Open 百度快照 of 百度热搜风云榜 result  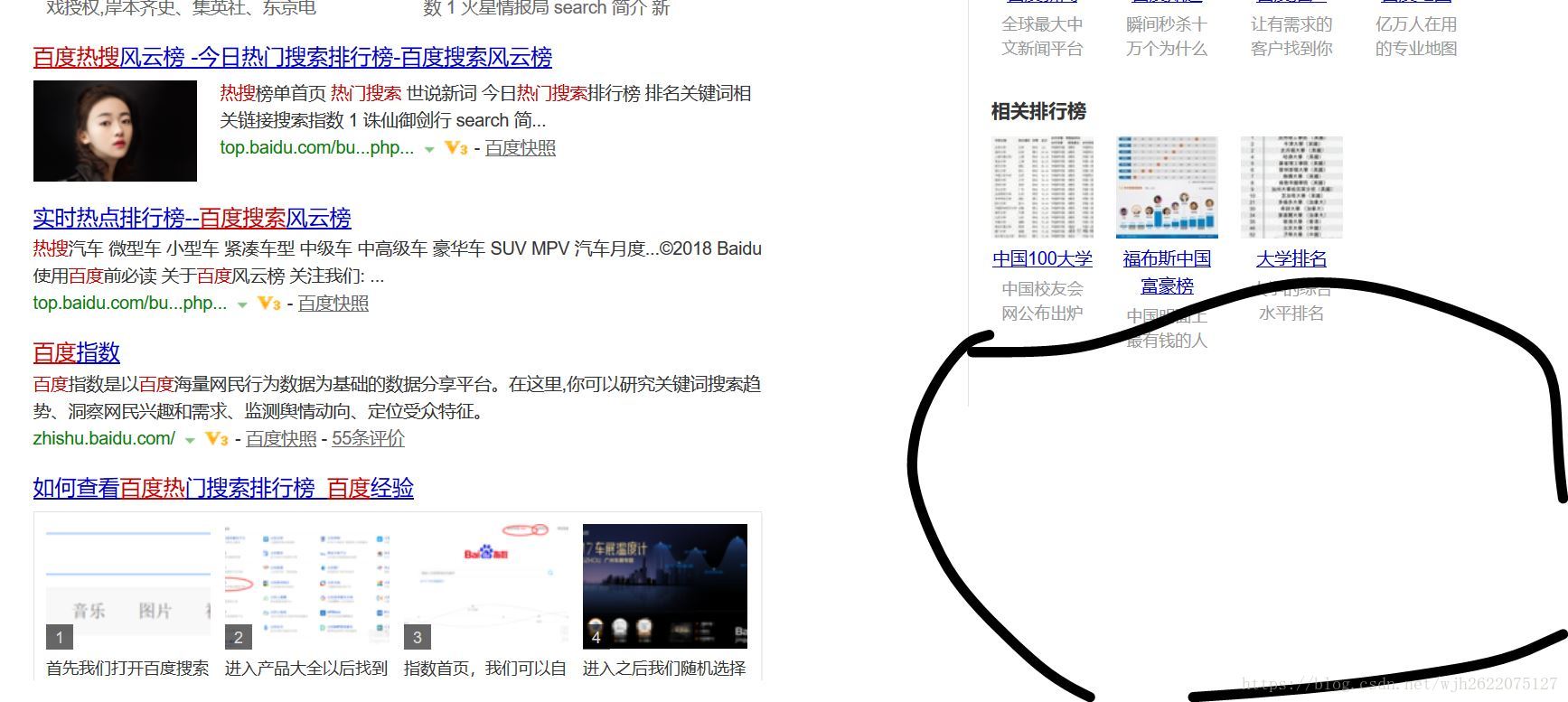[x=521, y=148]
